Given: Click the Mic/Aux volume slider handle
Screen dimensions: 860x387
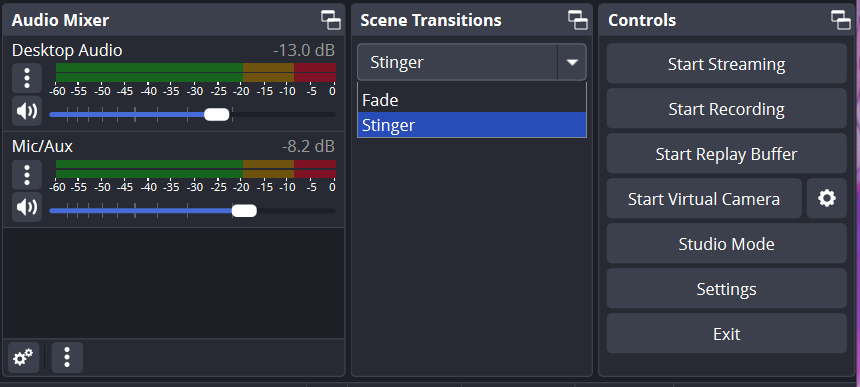Looking at the screenshot, I should (244, 210).
